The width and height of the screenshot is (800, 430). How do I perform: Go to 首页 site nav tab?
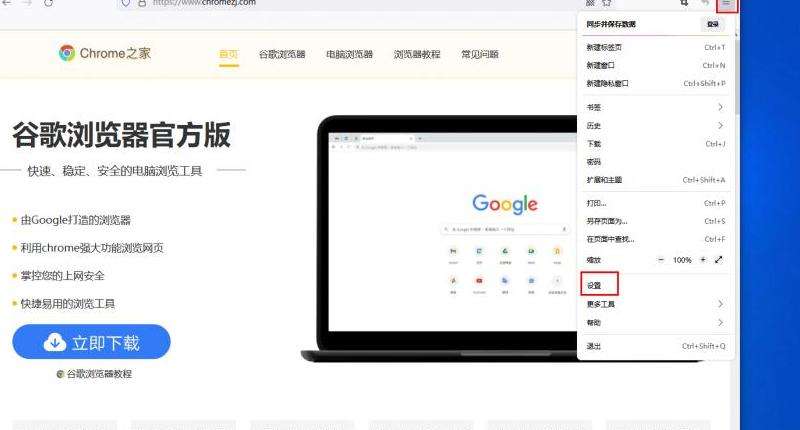coord(229,54)
